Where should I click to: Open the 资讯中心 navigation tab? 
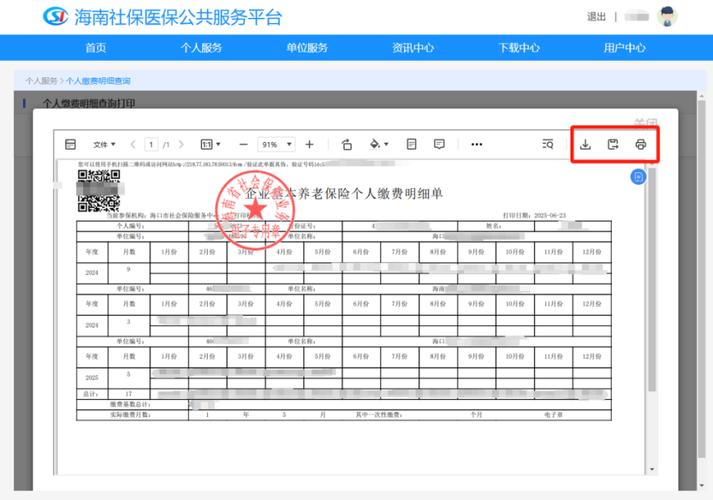click(413, 48)
